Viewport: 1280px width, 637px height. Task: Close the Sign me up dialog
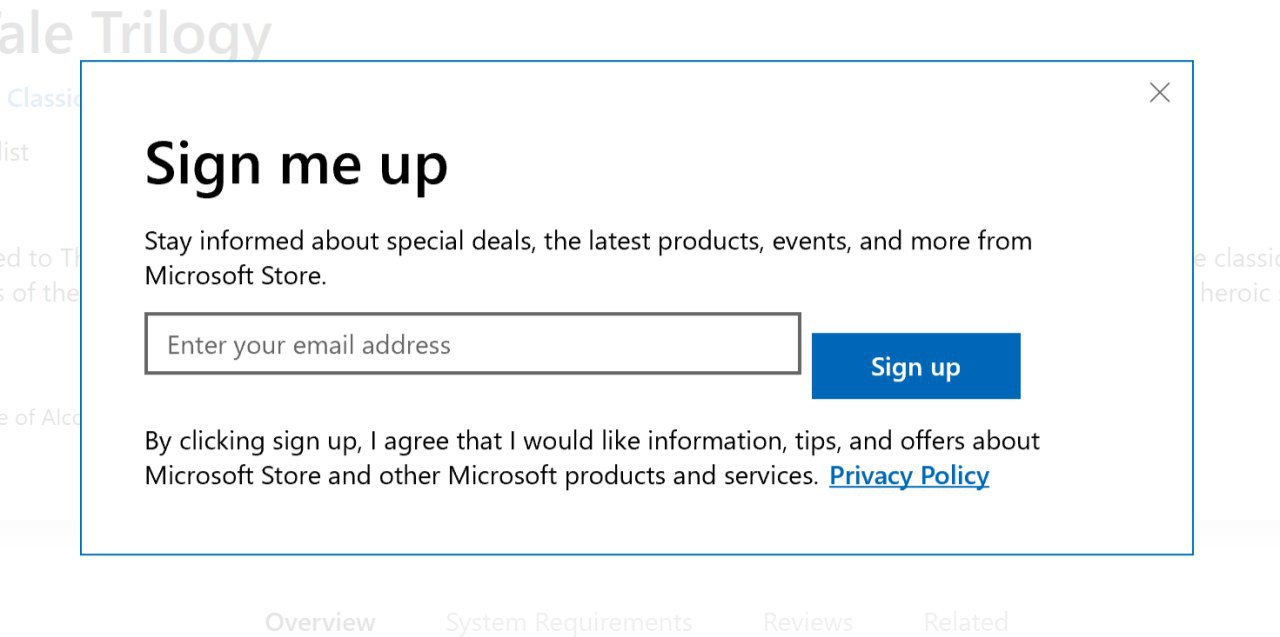pos(1159,93)
